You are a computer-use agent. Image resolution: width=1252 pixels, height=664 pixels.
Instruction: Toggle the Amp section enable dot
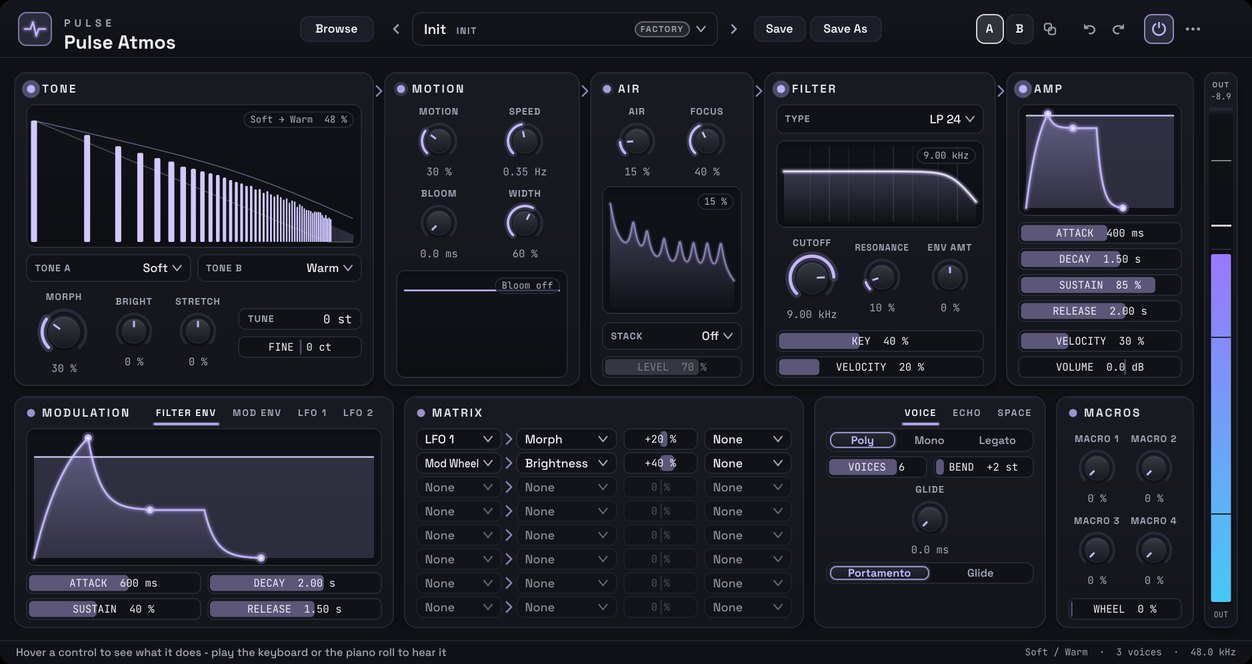click(1022, 89)
